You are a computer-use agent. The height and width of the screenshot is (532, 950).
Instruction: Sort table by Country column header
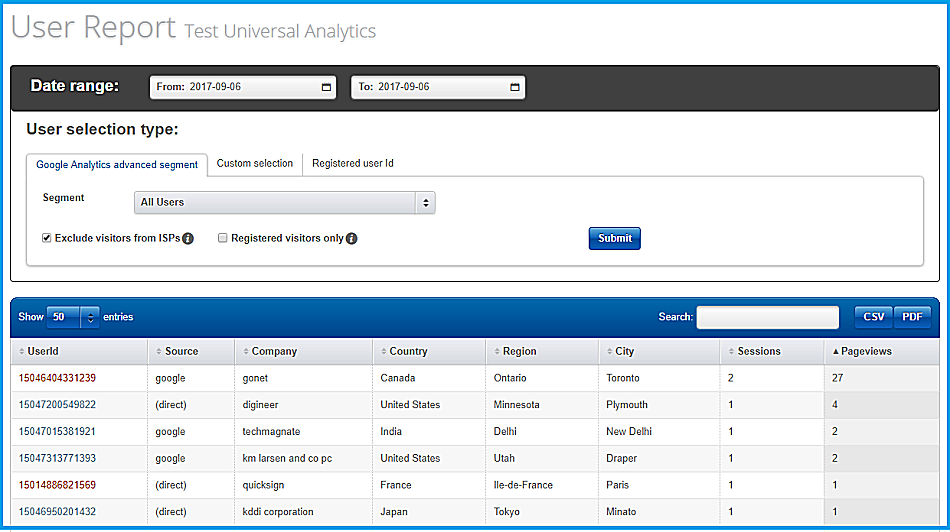coord(408,351)
